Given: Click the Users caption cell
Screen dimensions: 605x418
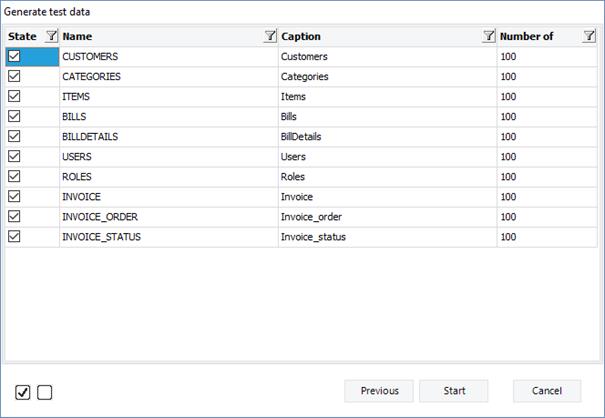Looking at the screenshot, I should [387, 157].
